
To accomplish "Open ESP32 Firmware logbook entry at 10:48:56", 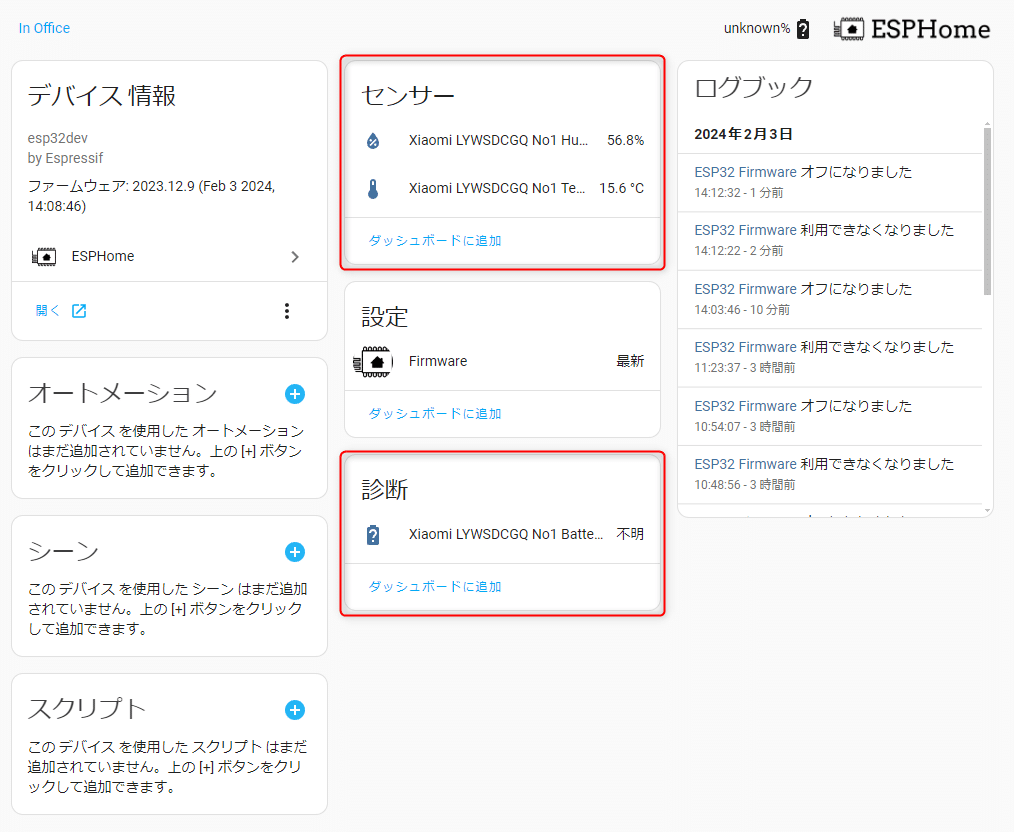I will (x=830, y=475).
